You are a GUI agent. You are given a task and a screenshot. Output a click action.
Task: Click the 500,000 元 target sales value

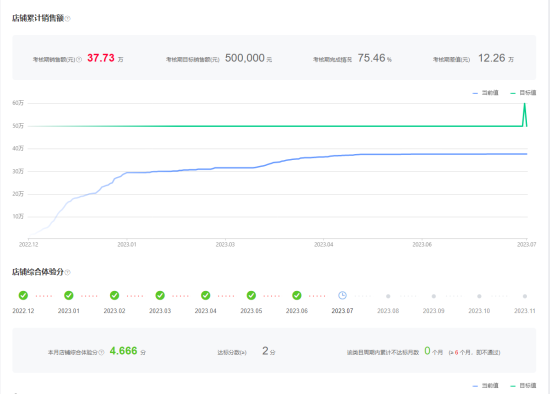pyautogui.click(x=248, y=58)
